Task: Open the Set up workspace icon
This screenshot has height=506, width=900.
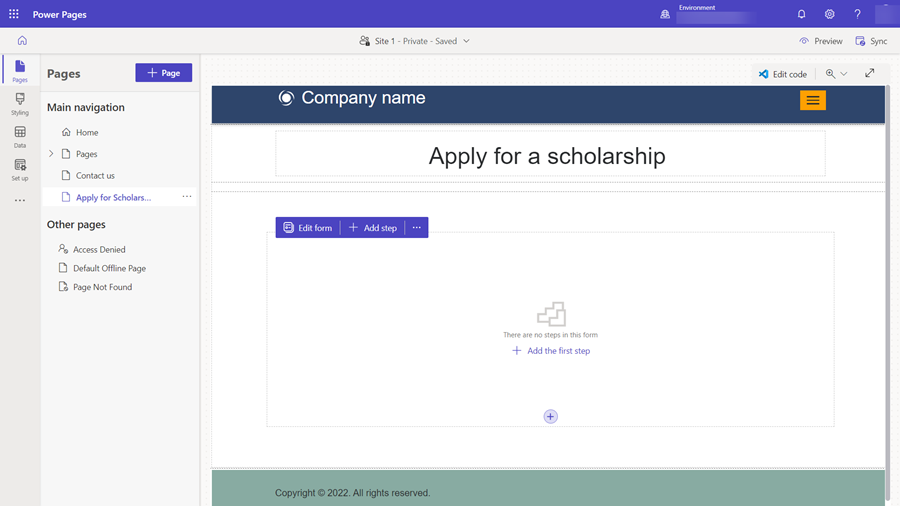Action: pyautogui.click(x=20, y=170)
